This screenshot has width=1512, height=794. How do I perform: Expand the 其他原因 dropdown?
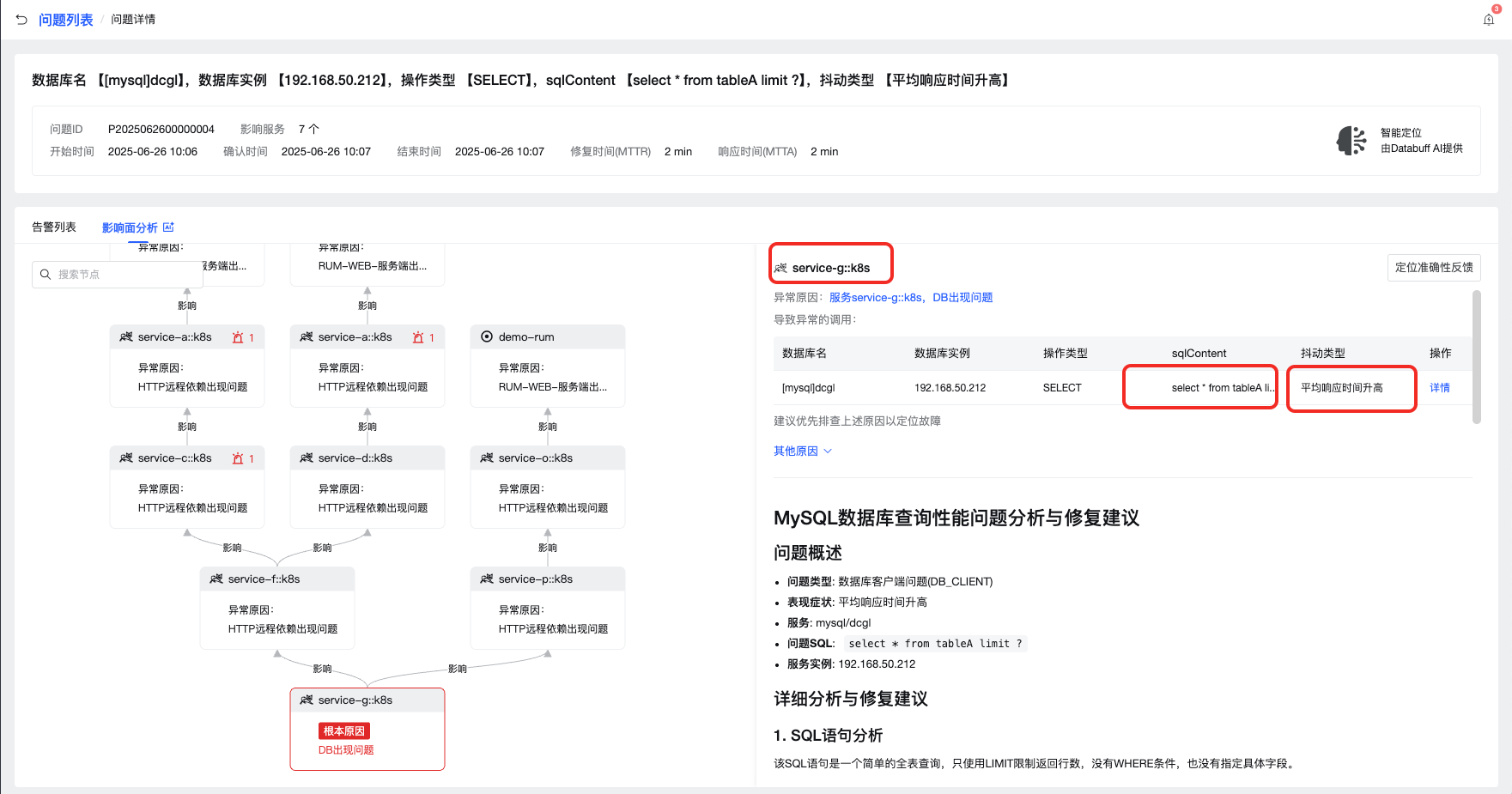tap(803, 452)
